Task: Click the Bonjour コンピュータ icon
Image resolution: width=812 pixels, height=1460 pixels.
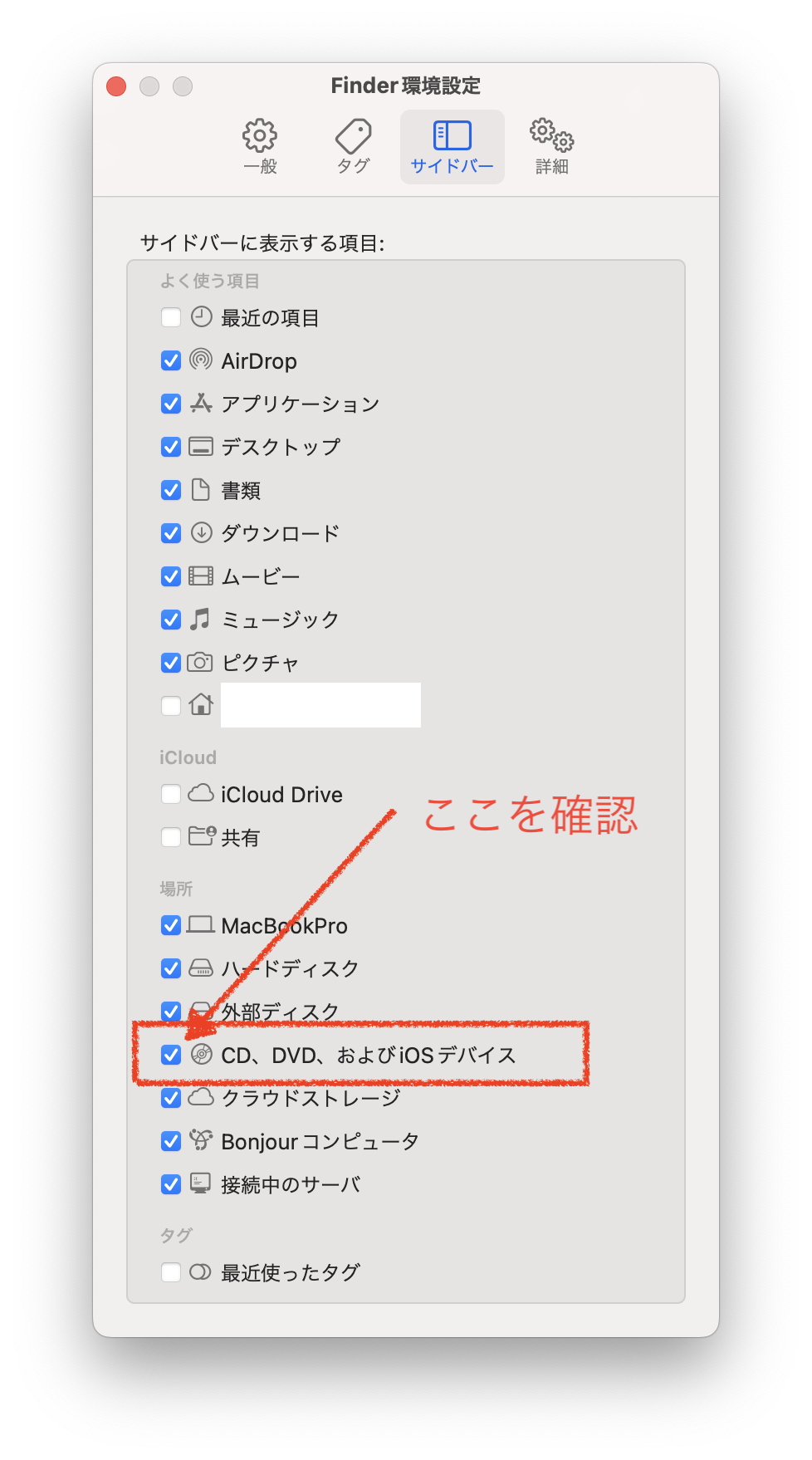Action: click(201, 1140)
